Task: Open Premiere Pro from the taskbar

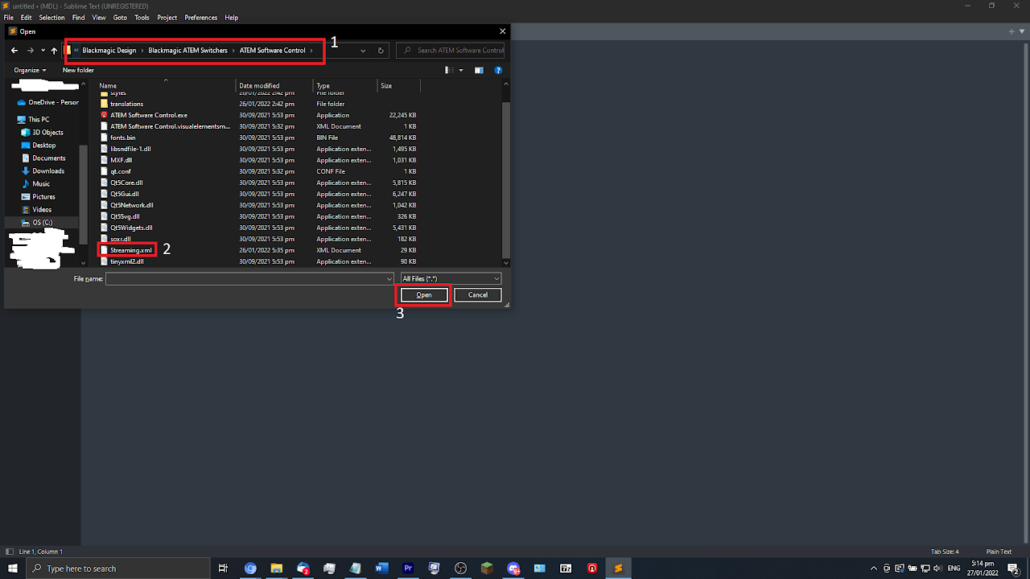Action: pos(408,568)
